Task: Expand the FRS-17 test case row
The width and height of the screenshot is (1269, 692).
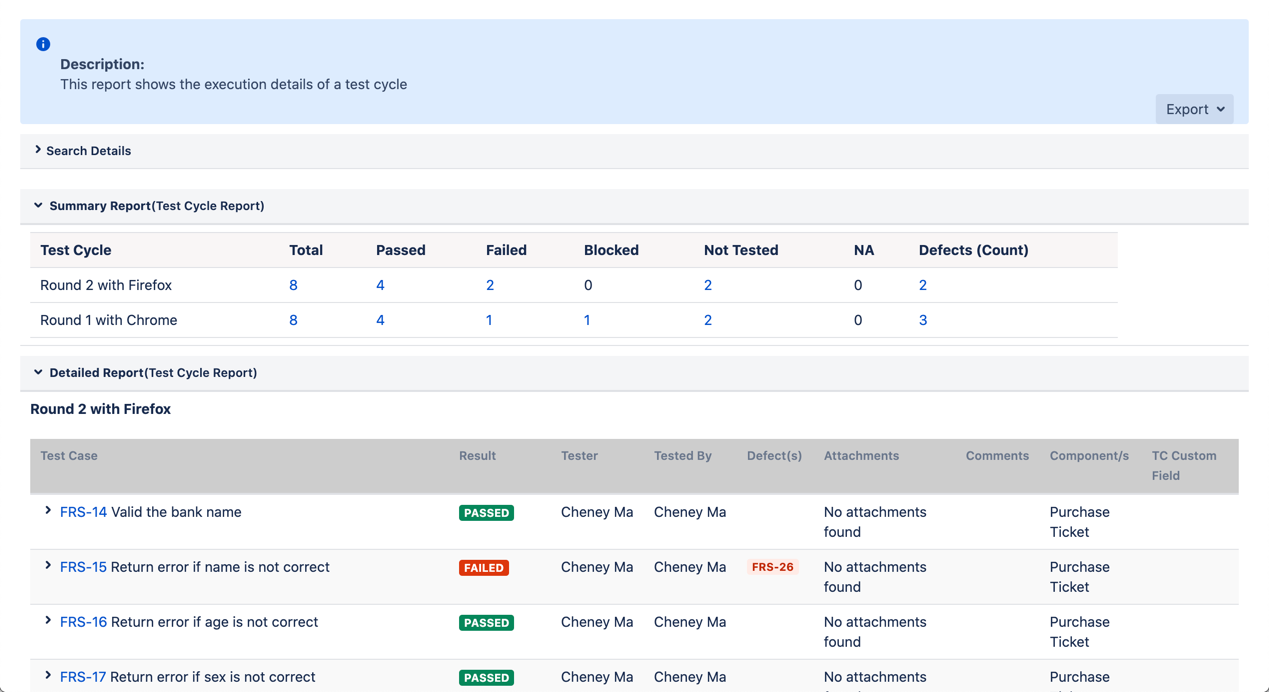Action: [x=48, y=676]
